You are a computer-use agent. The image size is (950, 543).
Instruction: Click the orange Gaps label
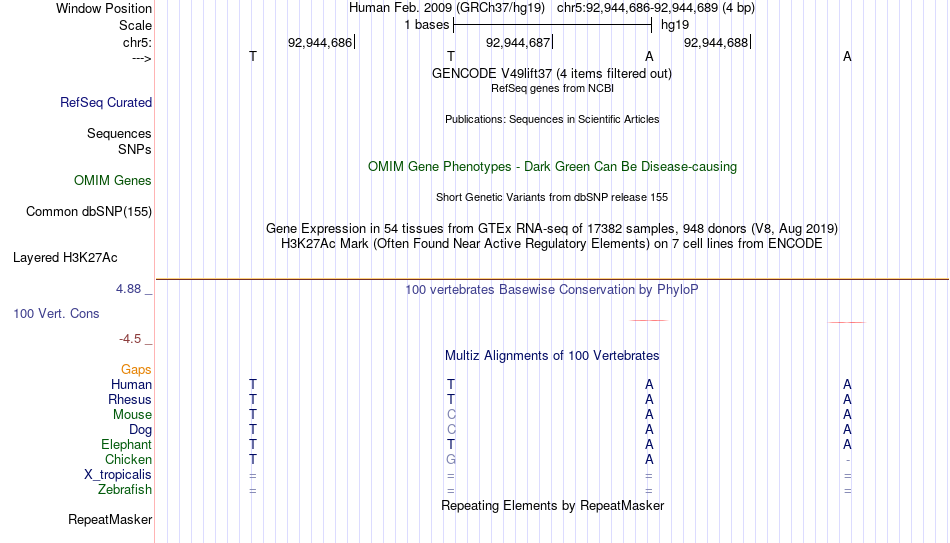click(x=136, y=369)
